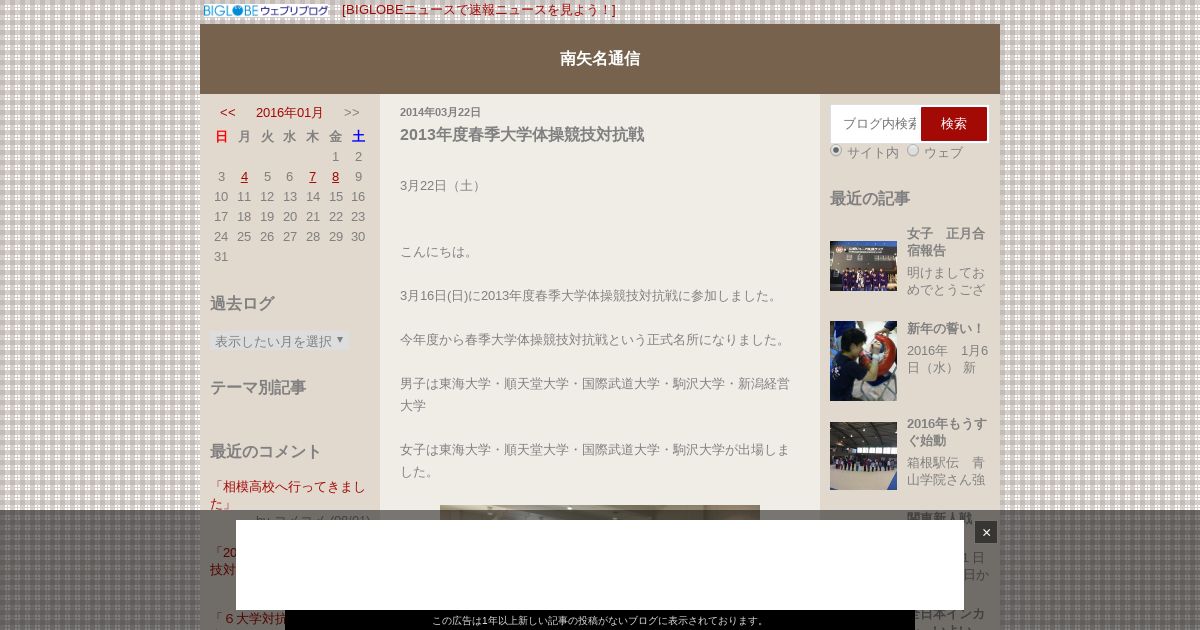Click thumbnail of 新年の誓い！ article
The width and height of the screenshot is (1200, 630).
[863, 361]
